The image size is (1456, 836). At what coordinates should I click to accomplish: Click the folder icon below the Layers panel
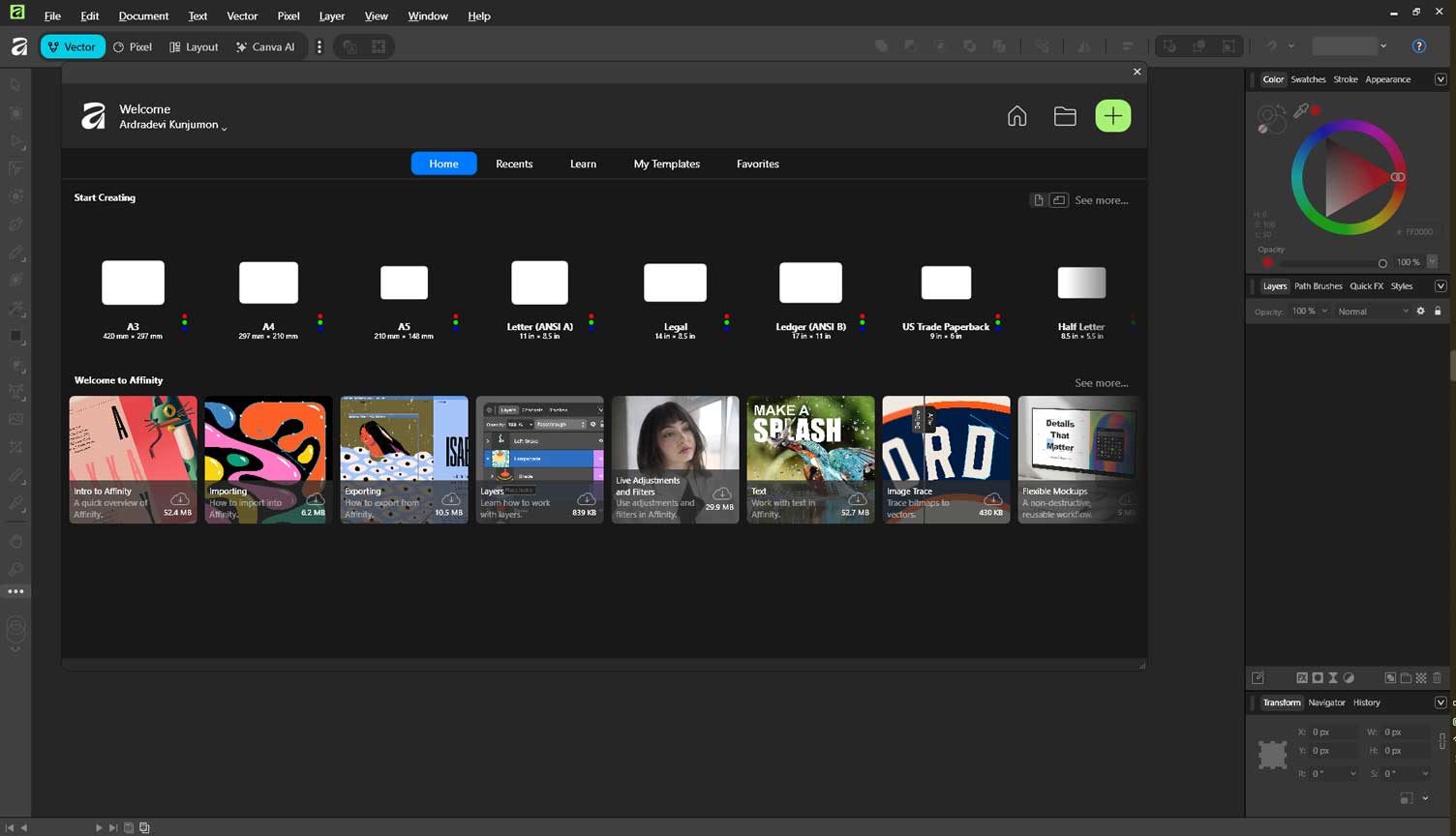point(1406,678)
